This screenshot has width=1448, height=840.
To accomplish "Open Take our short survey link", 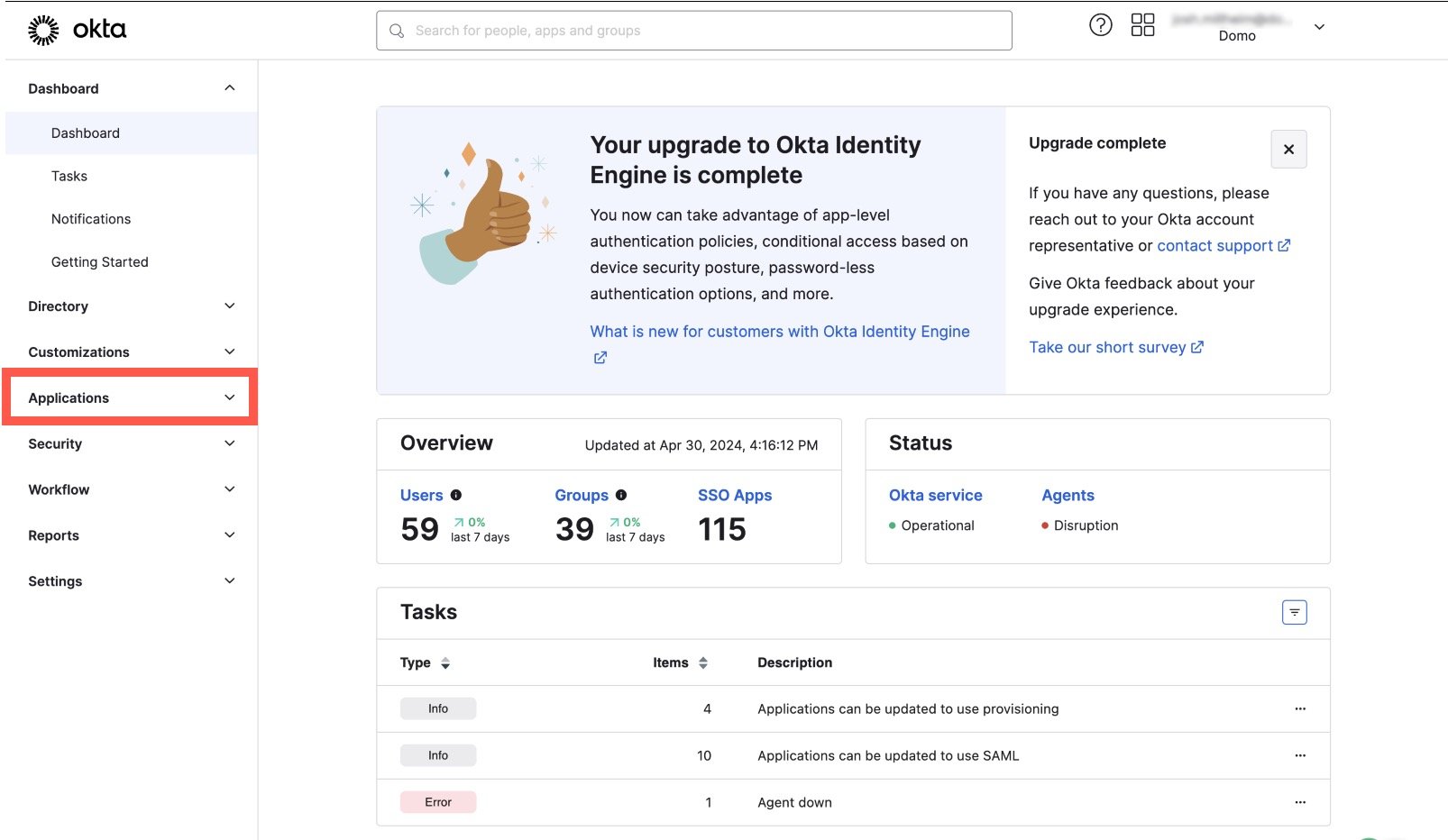I will point(1107,347).
